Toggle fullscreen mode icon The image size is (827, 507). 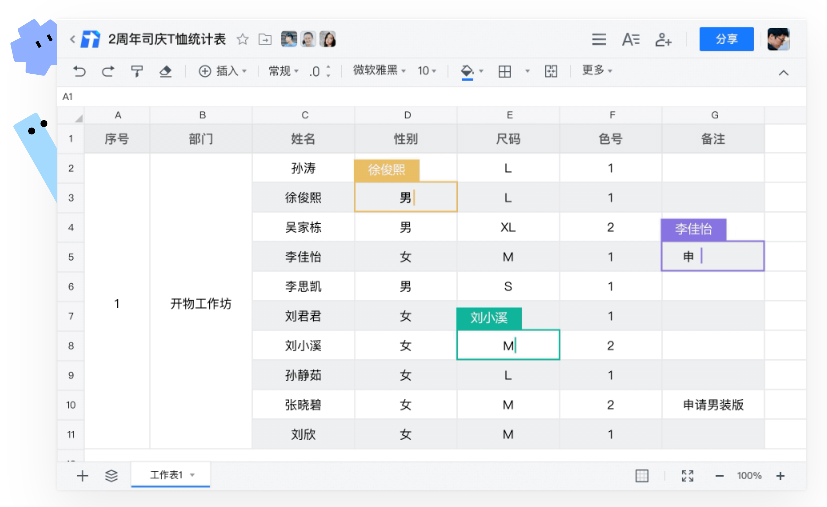click(687, 476)
